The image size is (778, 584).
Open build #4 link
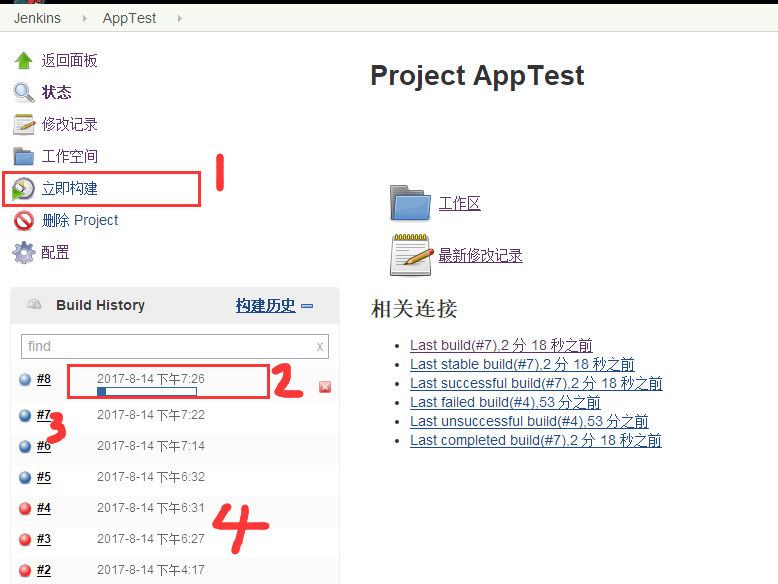point(44,508)
